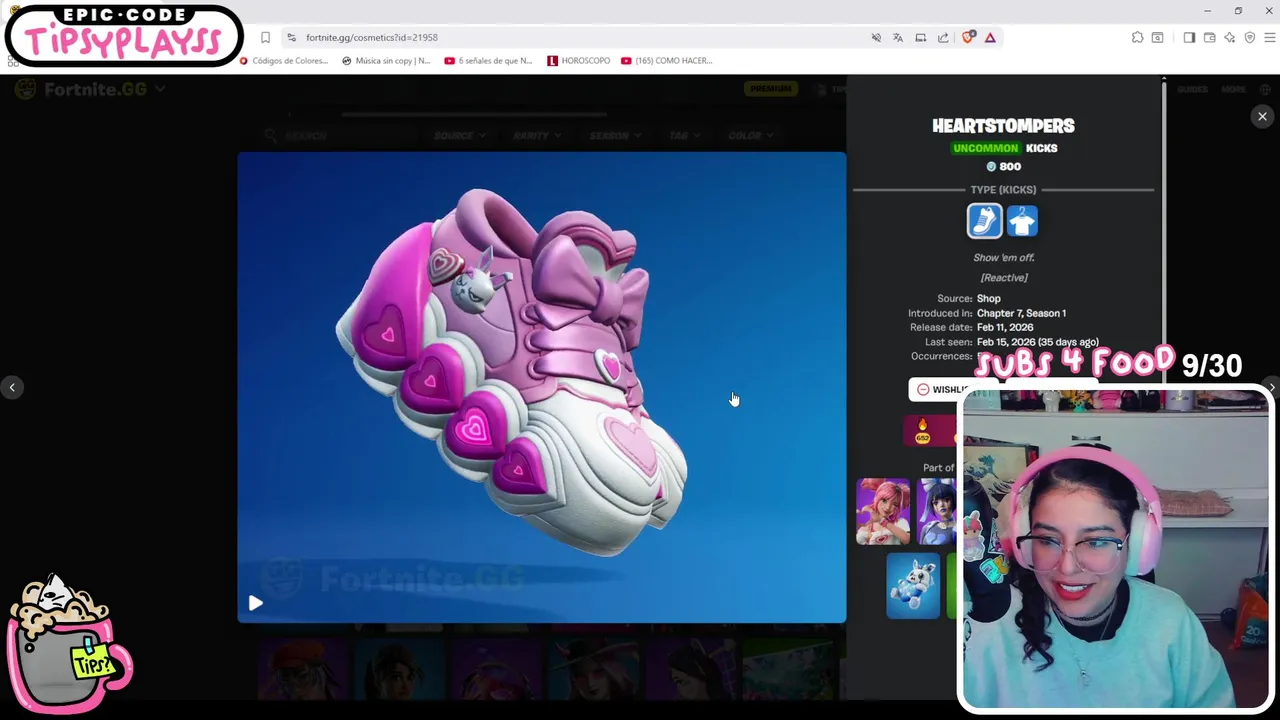Open the Rarity filter dropdown
1280x720 pixels.
(537, 135)
